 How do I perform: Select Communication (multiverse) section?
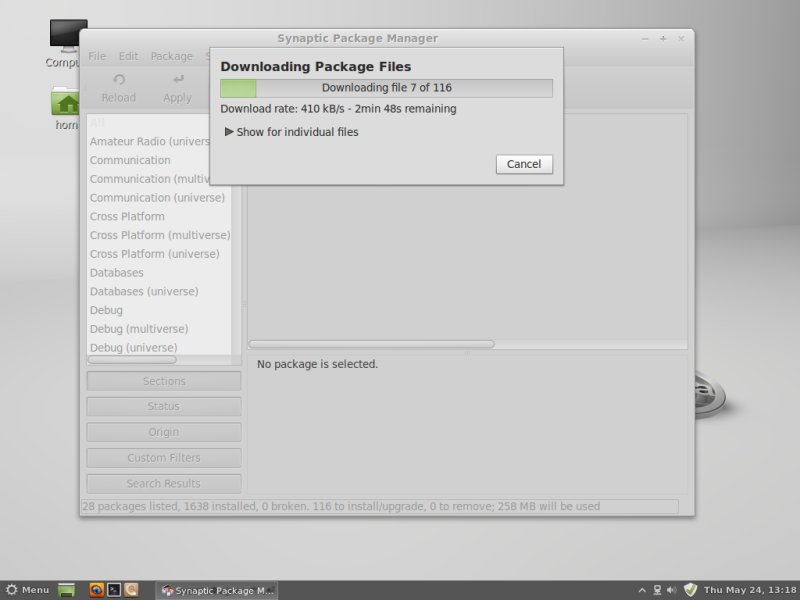point(149,179)
